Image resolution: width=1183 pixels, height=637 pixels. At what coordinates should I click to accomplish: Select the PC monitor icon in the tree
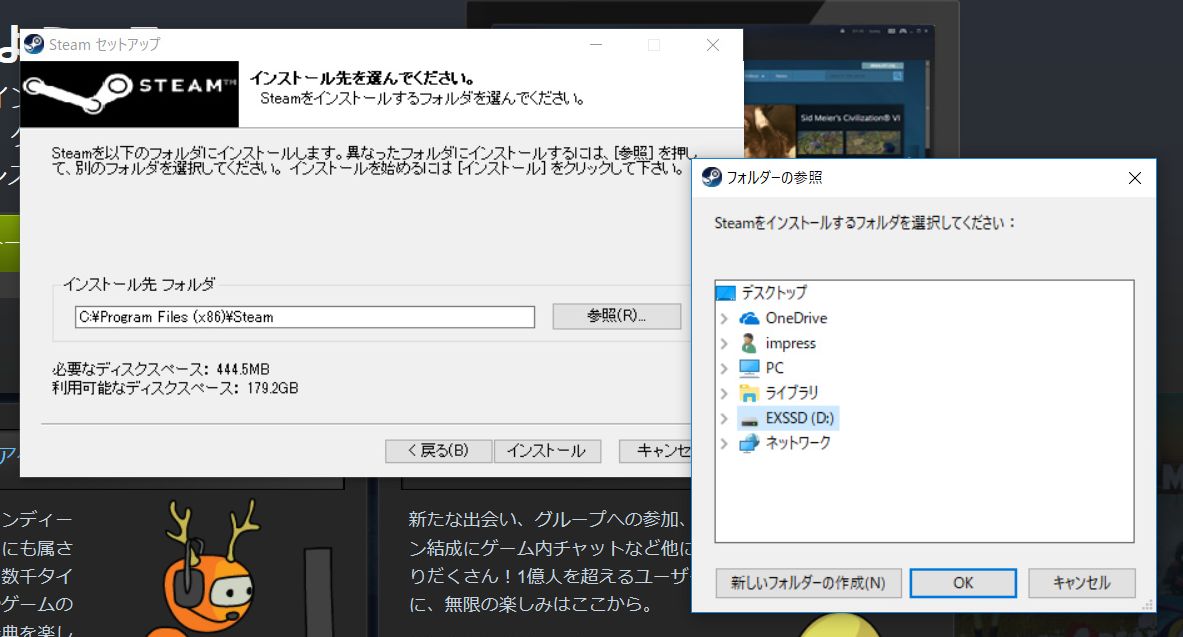[747, 368]
